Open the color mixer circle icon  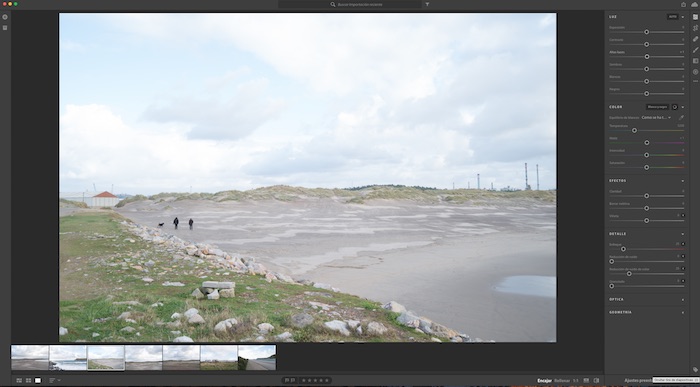(x=675, y=107)
